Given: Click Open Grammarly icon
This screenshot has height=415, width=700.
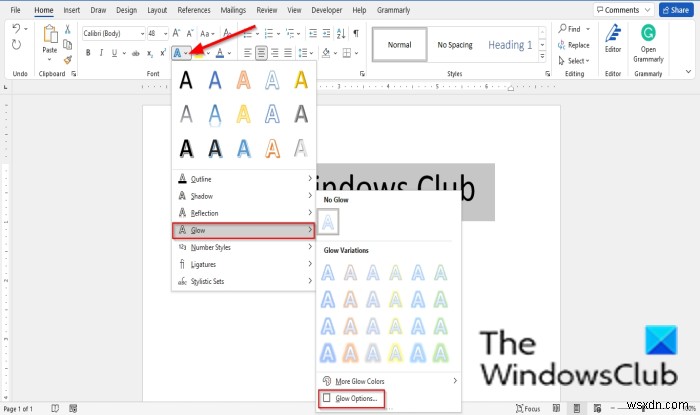Looking at the screenshot, I should pyautogui.click(x=648, y=43).
